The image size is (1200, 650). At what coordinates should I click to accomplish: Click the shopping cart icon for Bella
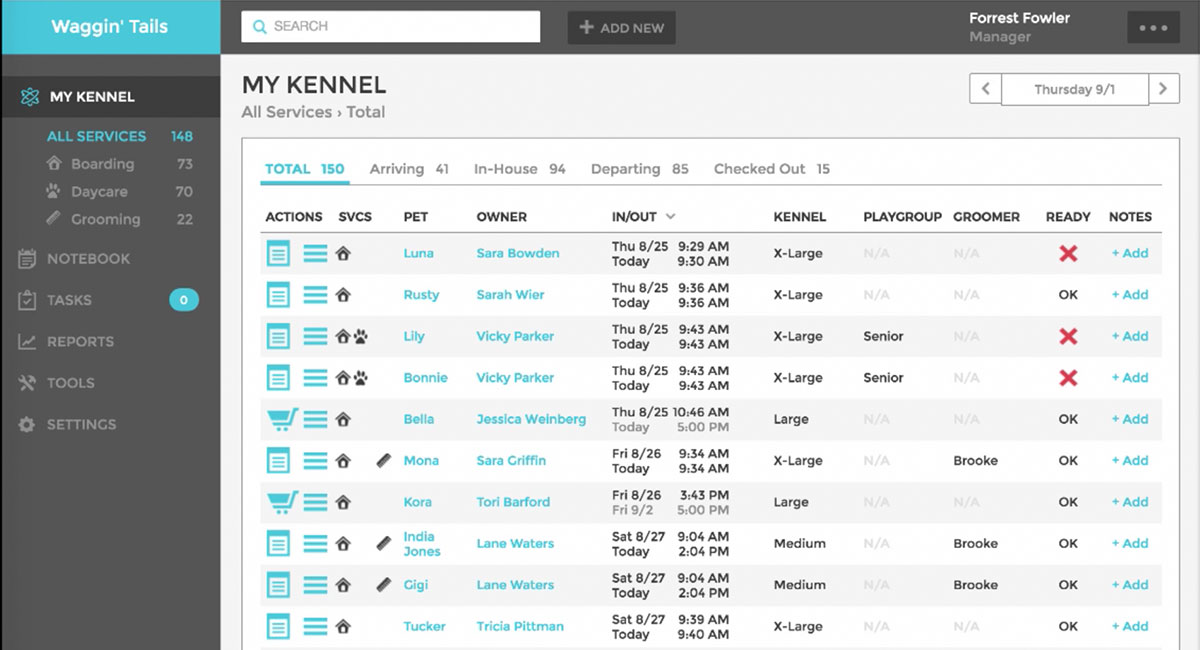click(x=281, y=420)
